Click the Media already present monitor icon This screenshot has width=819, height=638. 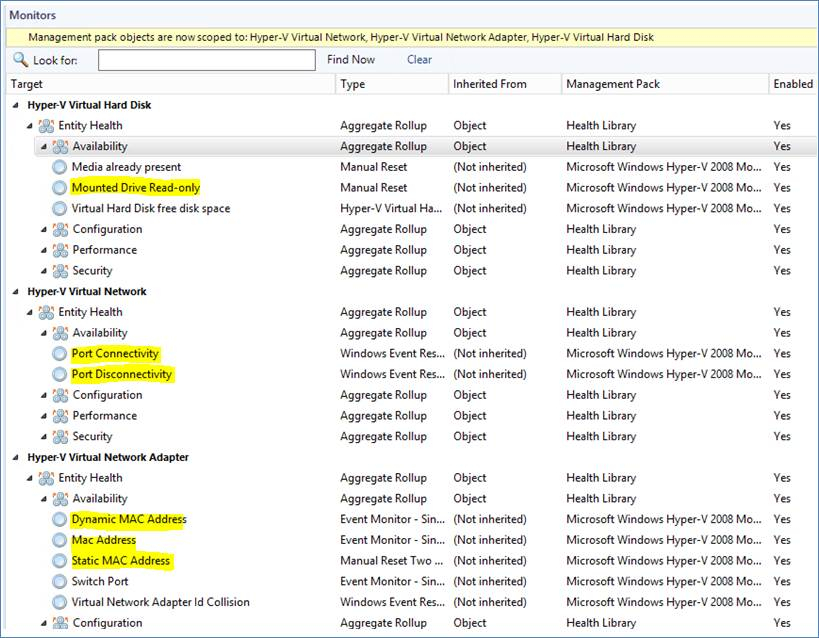[x=60, y=167]
